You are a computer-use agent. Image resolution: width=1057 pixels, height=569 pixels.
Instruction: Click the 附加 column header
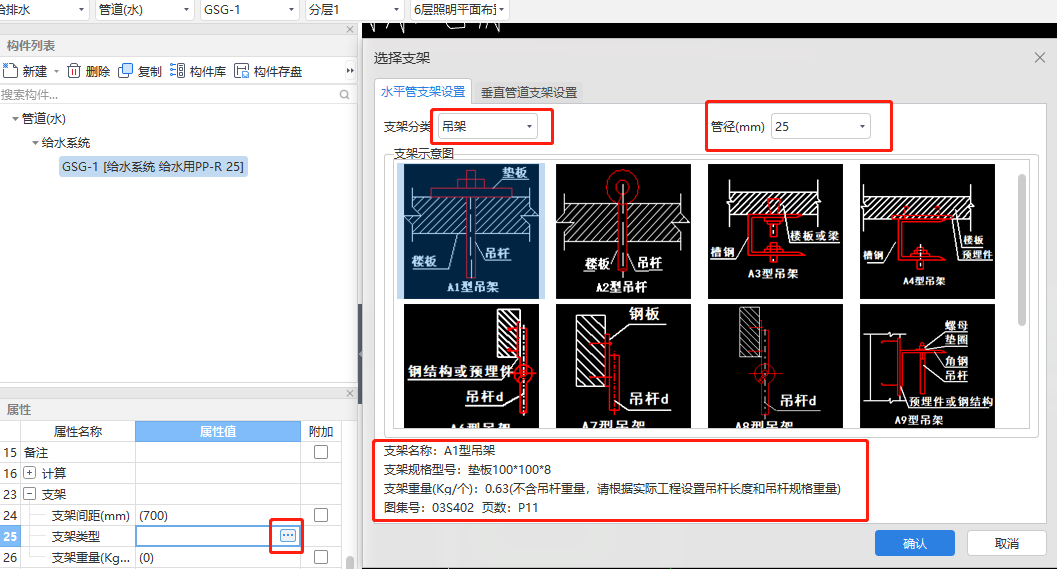pyautogui.click(x=321, y=431)
